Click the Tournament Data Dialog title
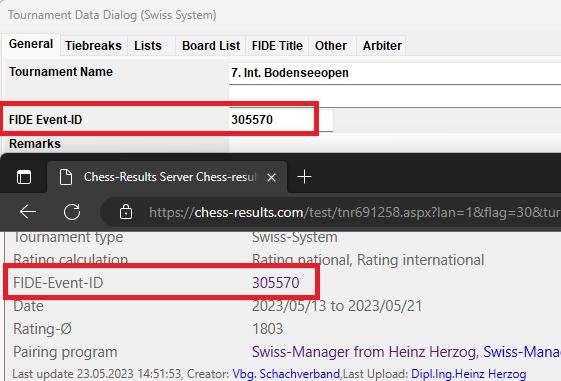The height and width of the screenshot is (381, 561). 112,15
